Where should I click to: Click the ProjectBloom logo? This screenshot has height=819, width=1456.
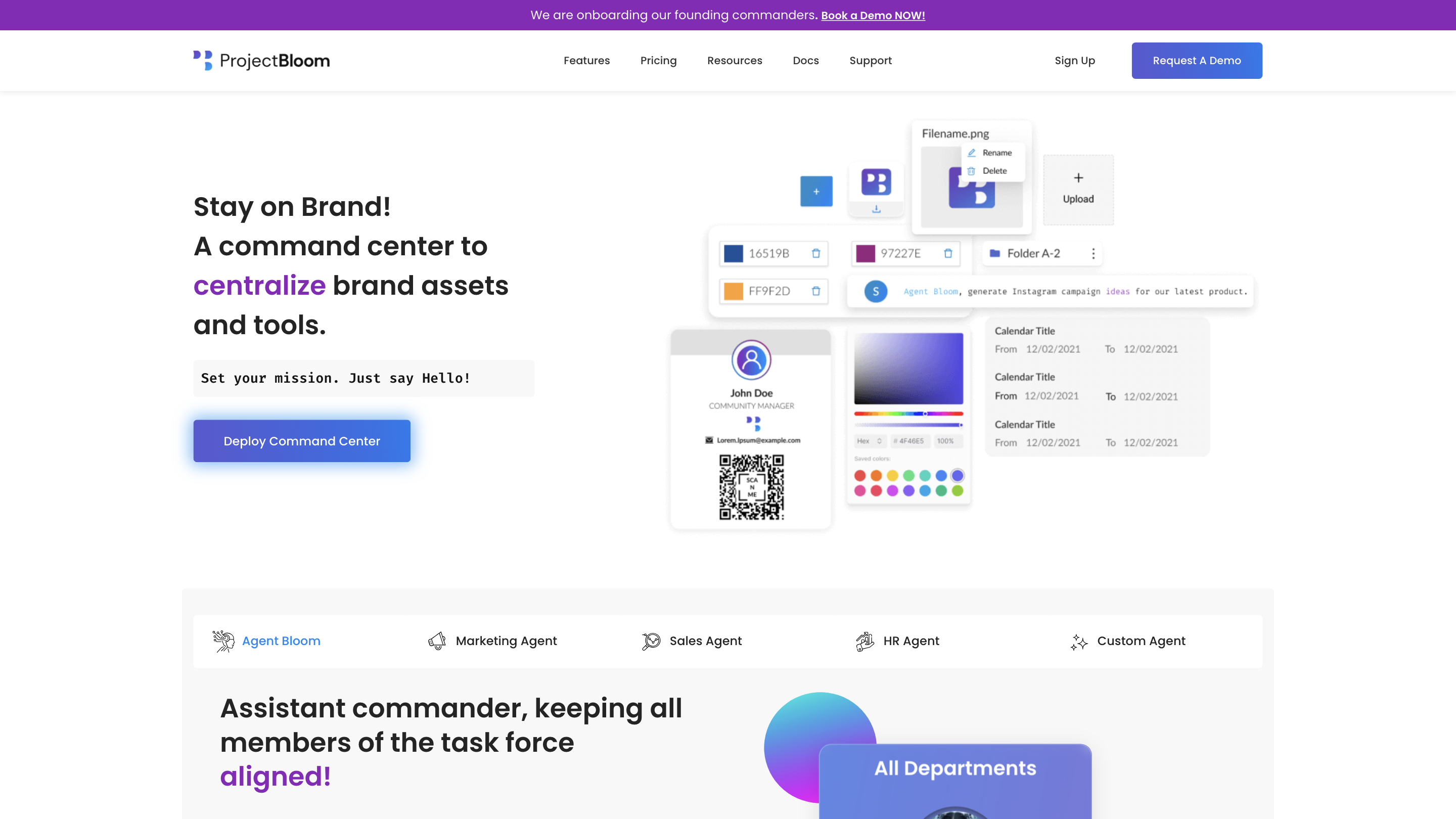coord(260,60)
